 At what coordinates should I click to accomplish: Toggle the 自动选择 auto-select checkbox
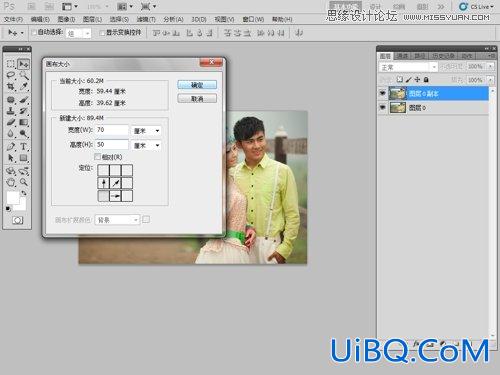(x=33, y=32)
